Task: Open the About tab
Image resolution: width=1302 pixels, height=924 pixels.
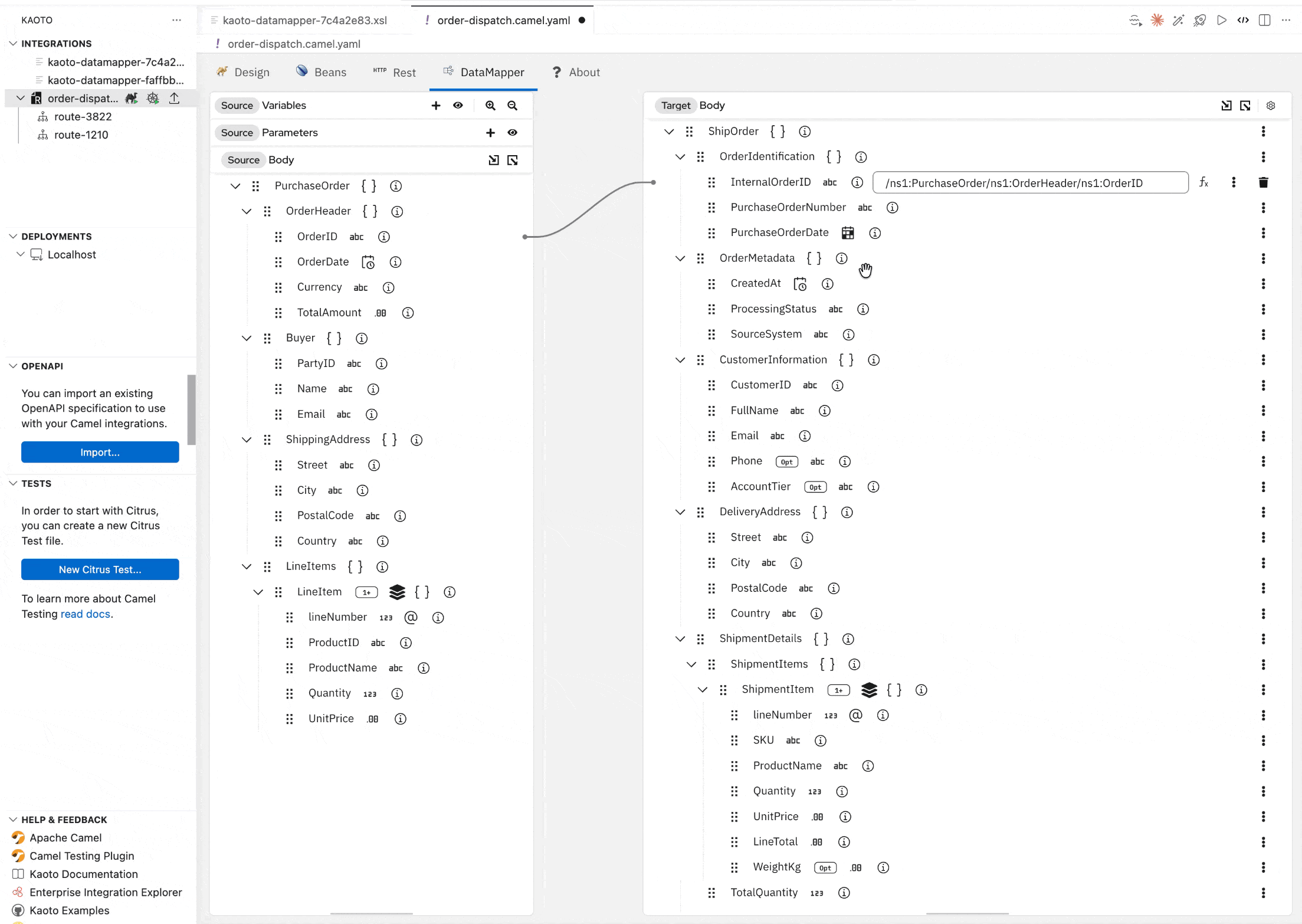Action: pos(576,72)
